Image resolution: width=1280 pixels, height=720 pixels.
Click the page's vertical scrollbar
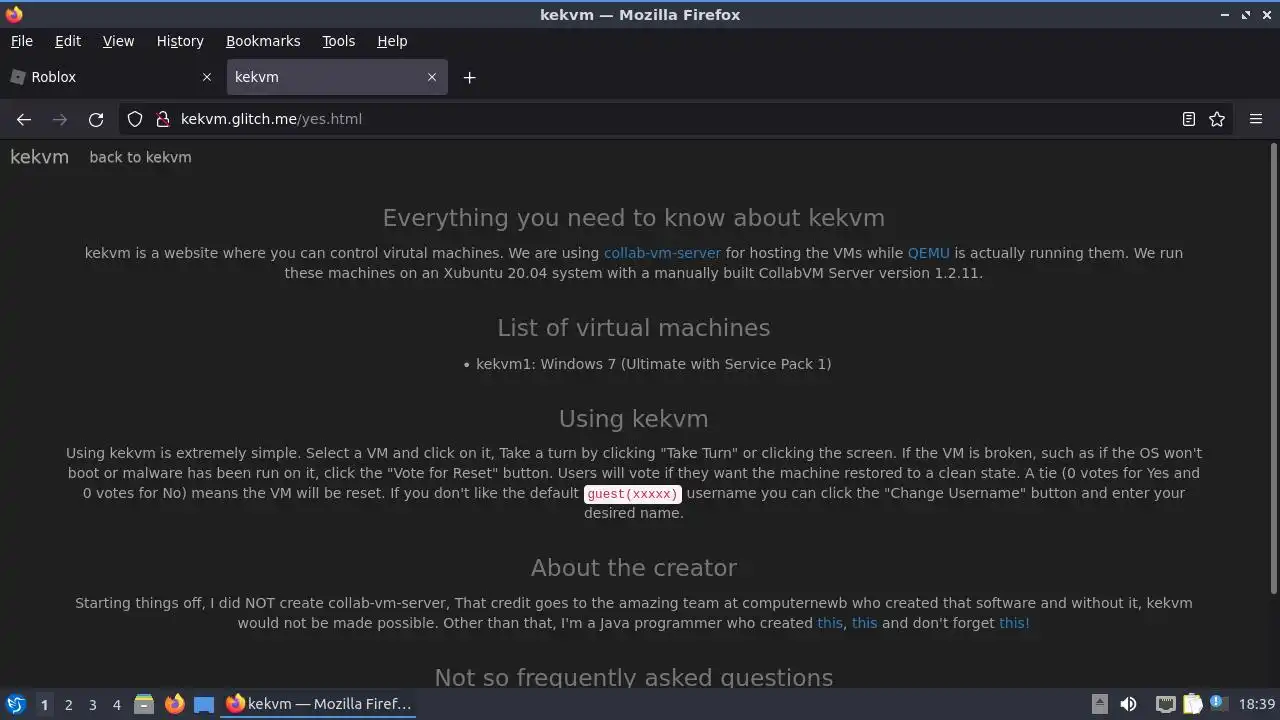click(1273, 370)
